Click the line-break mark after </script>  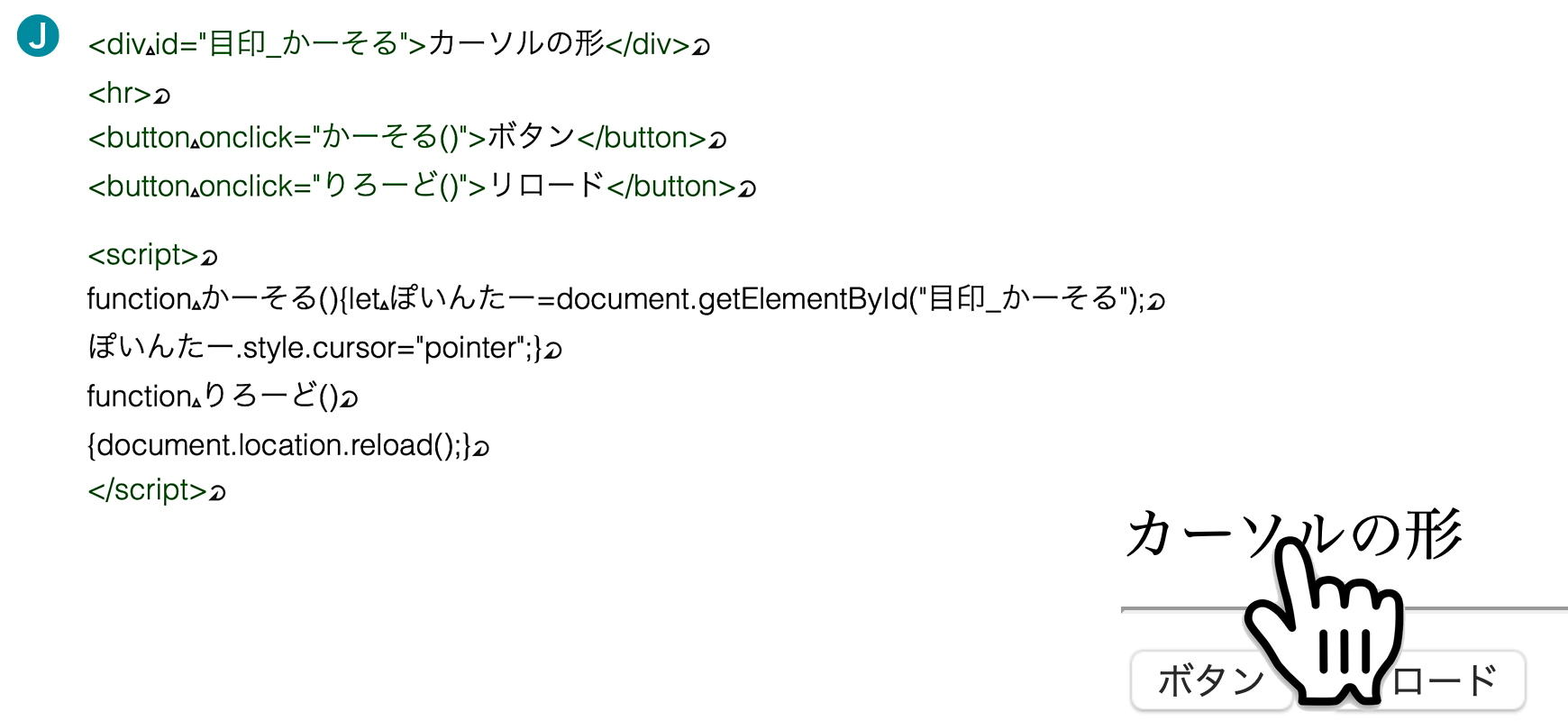coord(217,493)
